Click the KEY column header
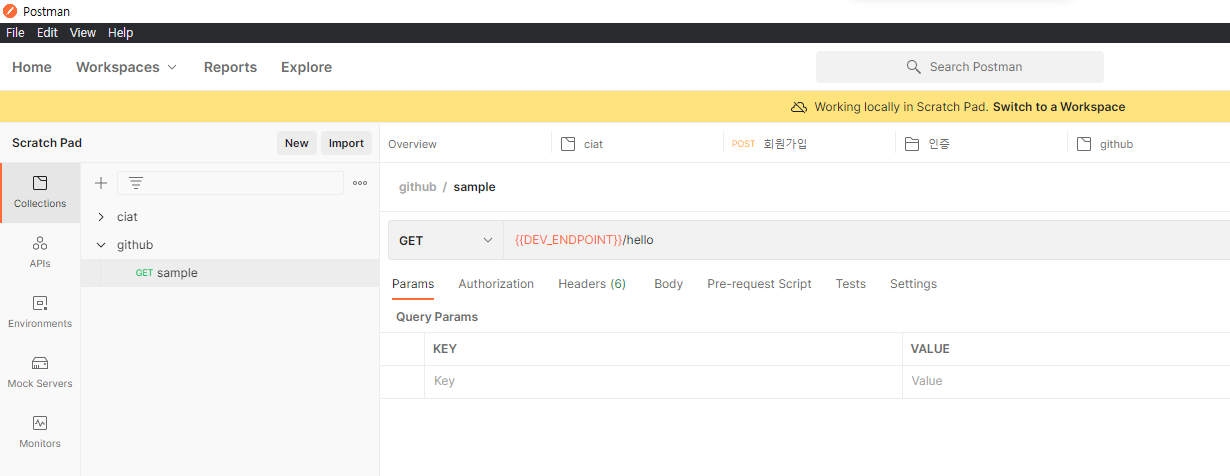 point(445,349)
